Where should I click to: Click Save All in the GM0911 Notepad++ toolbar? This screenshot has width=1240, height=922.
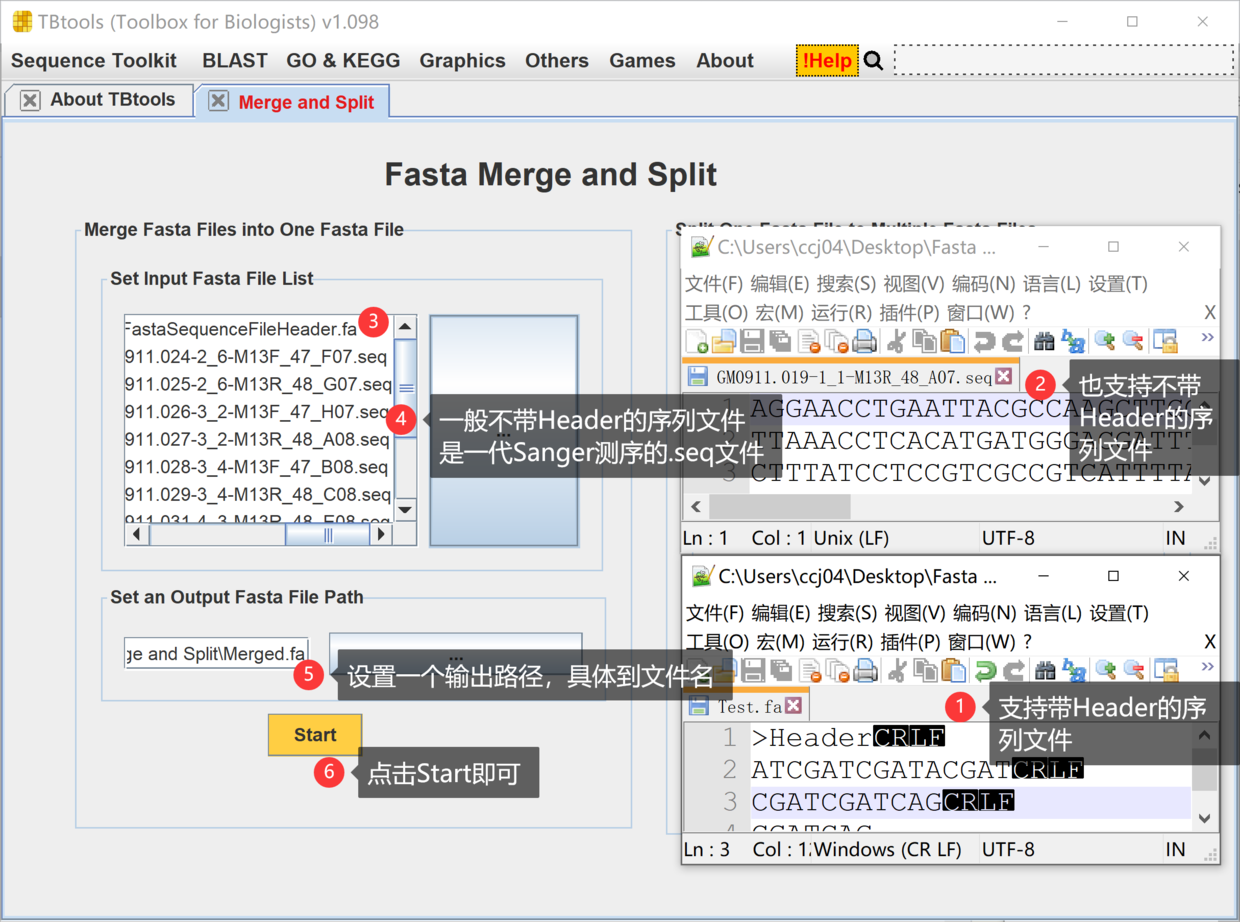(x=780, y=341)
